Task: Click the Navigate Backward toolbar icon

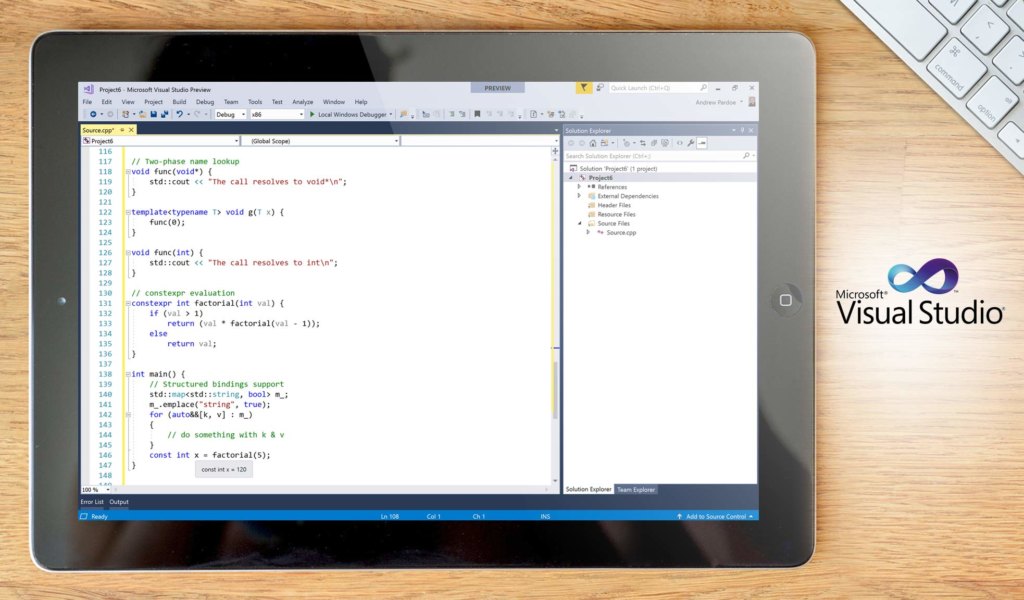Action: pos(94,114)
